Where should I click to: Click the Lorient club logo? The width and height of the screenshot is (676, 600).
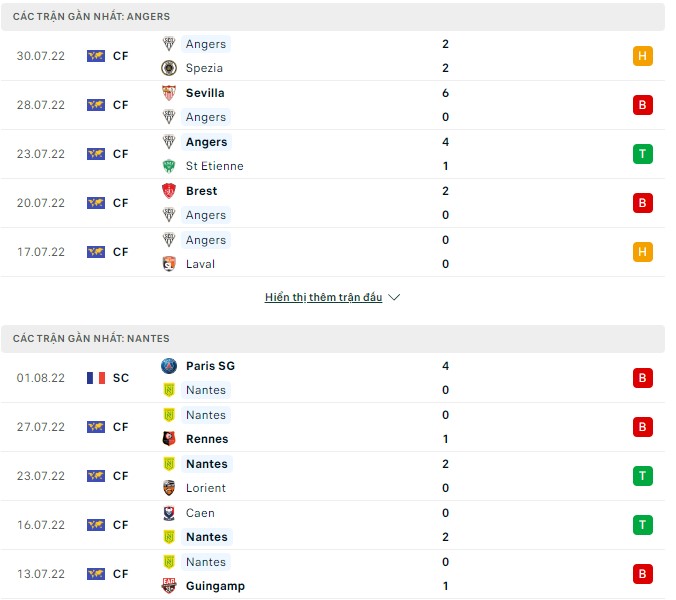169,488
